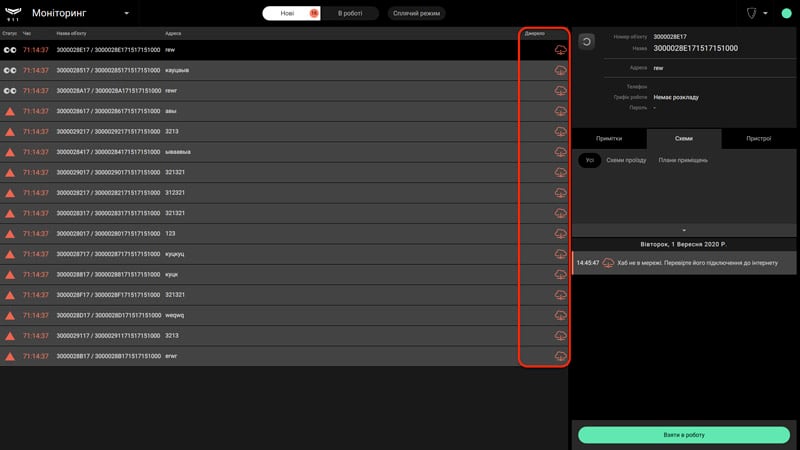Open the Пристрої tab
Viewport: 800px width, 450px height.
tap(758, 139)
